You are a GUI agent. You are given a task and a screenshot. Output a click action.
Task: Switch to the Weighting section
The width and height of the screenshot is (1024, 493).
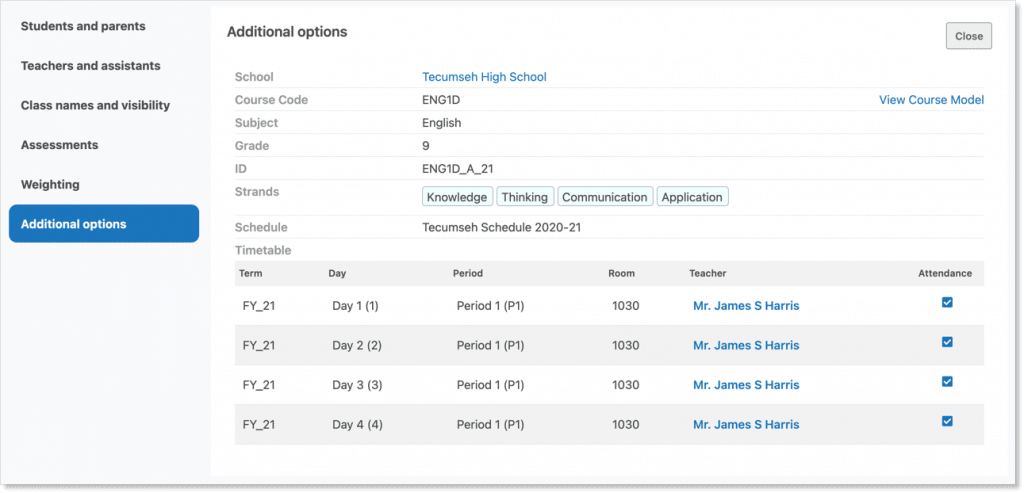50,185
